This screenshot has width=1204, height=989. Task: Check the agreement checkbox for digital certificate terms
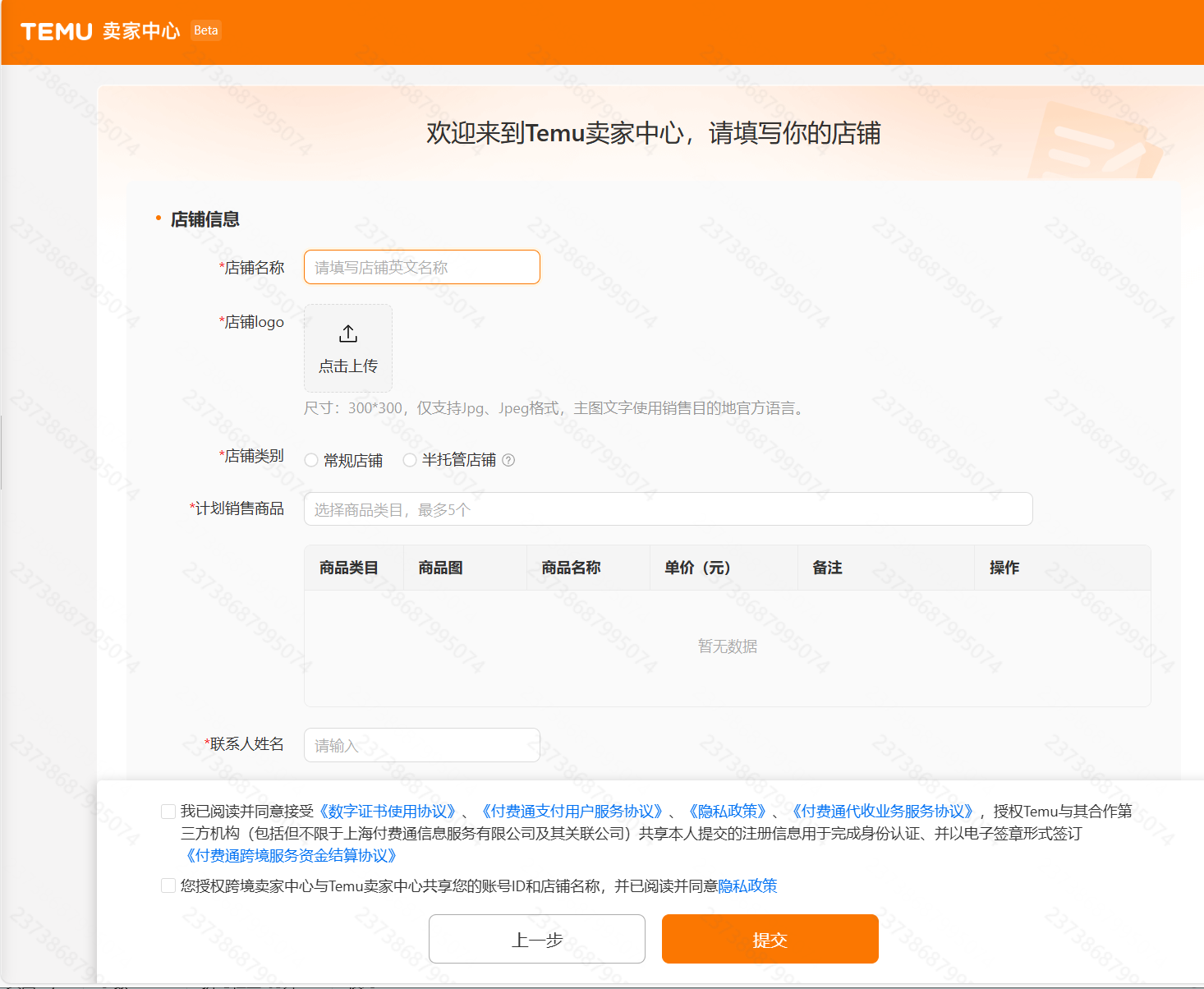point(168,811)
